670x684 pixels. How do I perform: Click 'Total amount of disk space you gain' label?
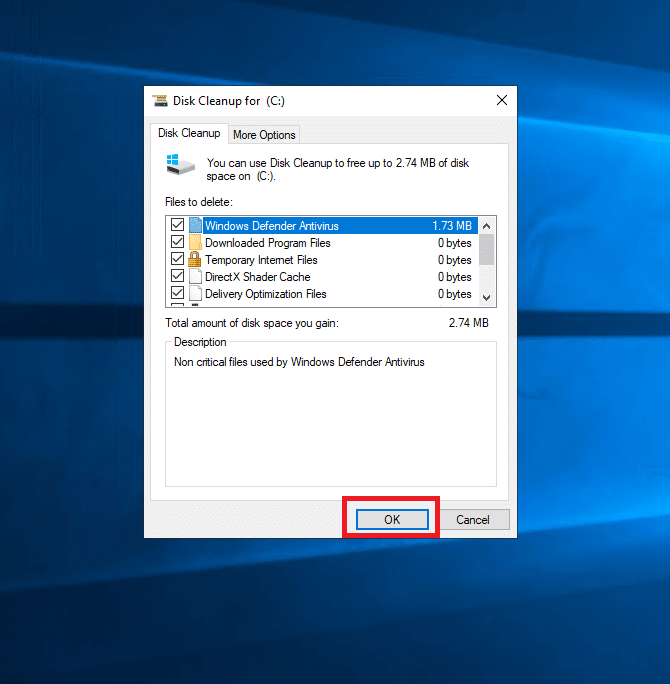[x=252, y=323]
